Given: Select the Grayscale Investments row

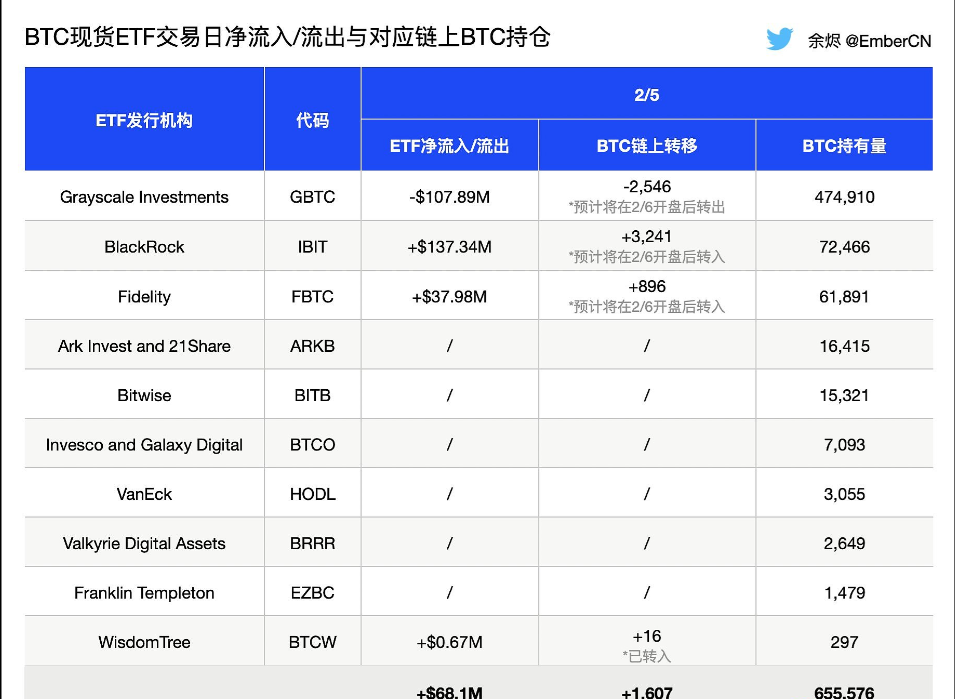Looking at the screenshot, I should (x=143, y=196).
